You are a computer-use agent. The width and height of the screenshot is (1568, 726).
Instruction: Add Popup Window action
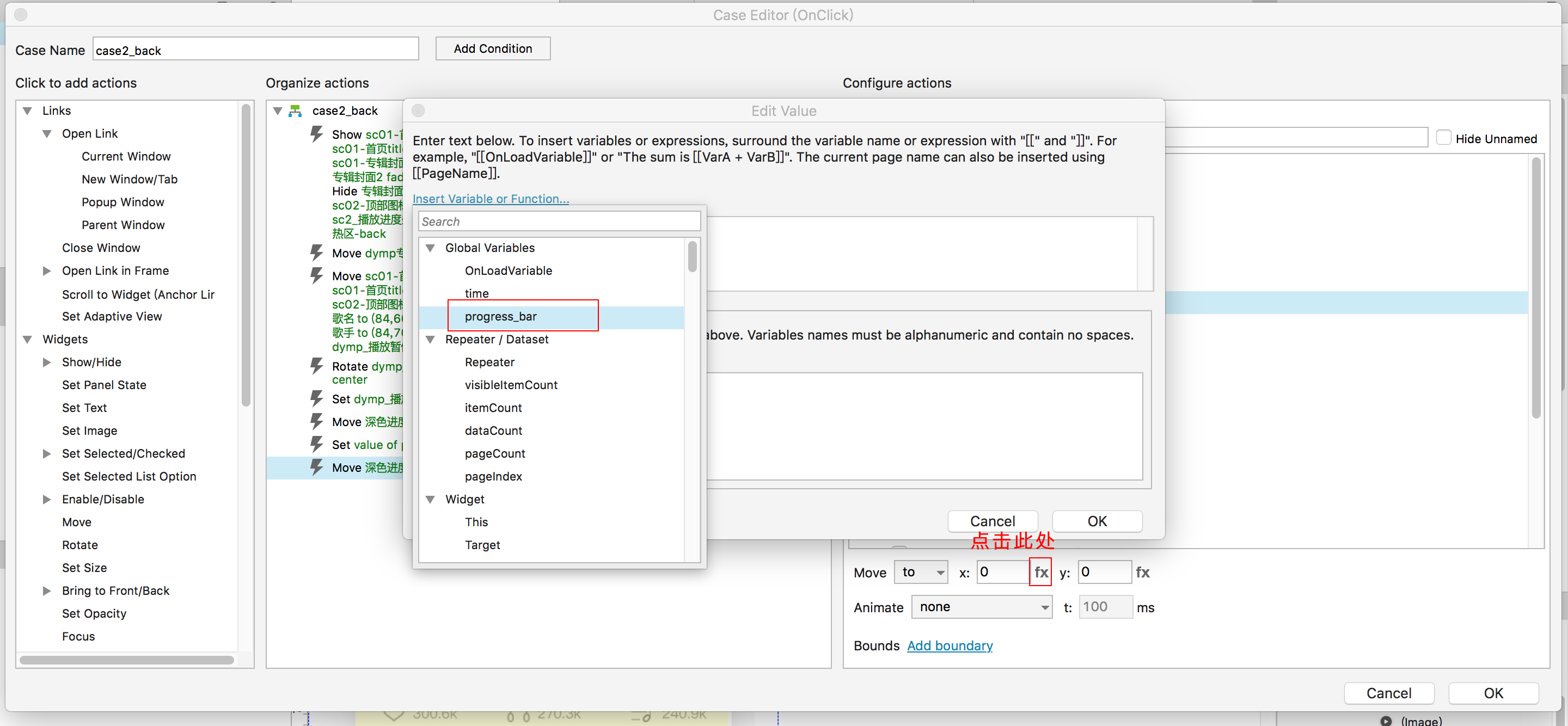pyautogui.click(x=123, y=202)
